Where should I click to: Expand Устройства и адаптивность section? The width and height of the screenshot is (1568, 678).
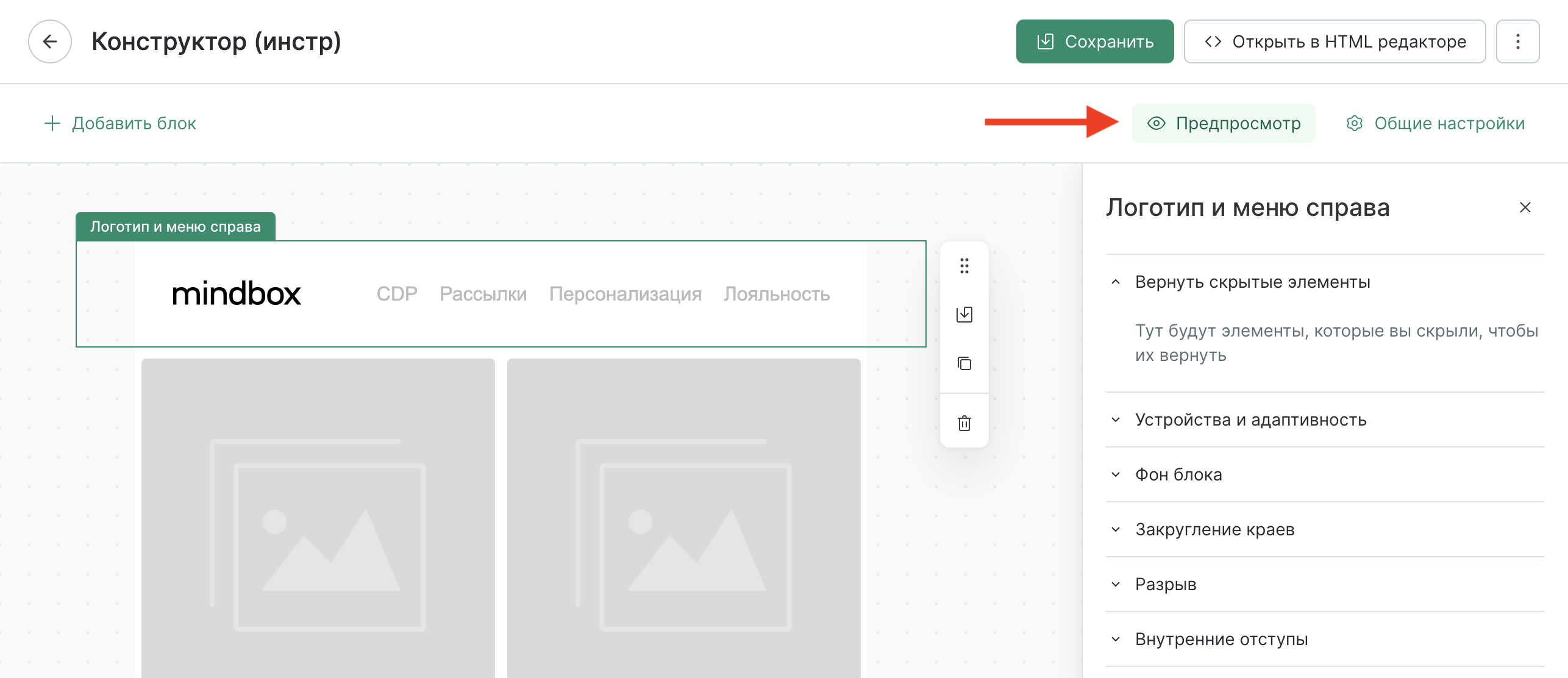1325,419
